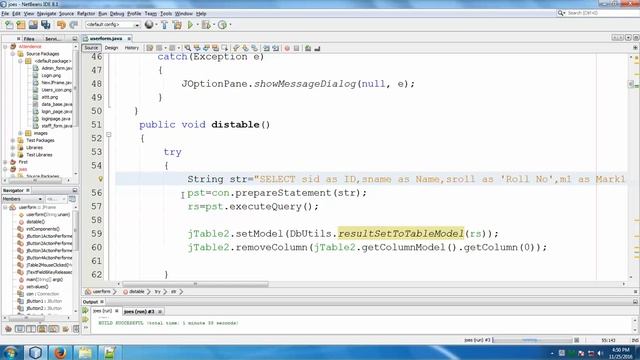Open the Debug Project dropdown arrow

tap(213, 25)
